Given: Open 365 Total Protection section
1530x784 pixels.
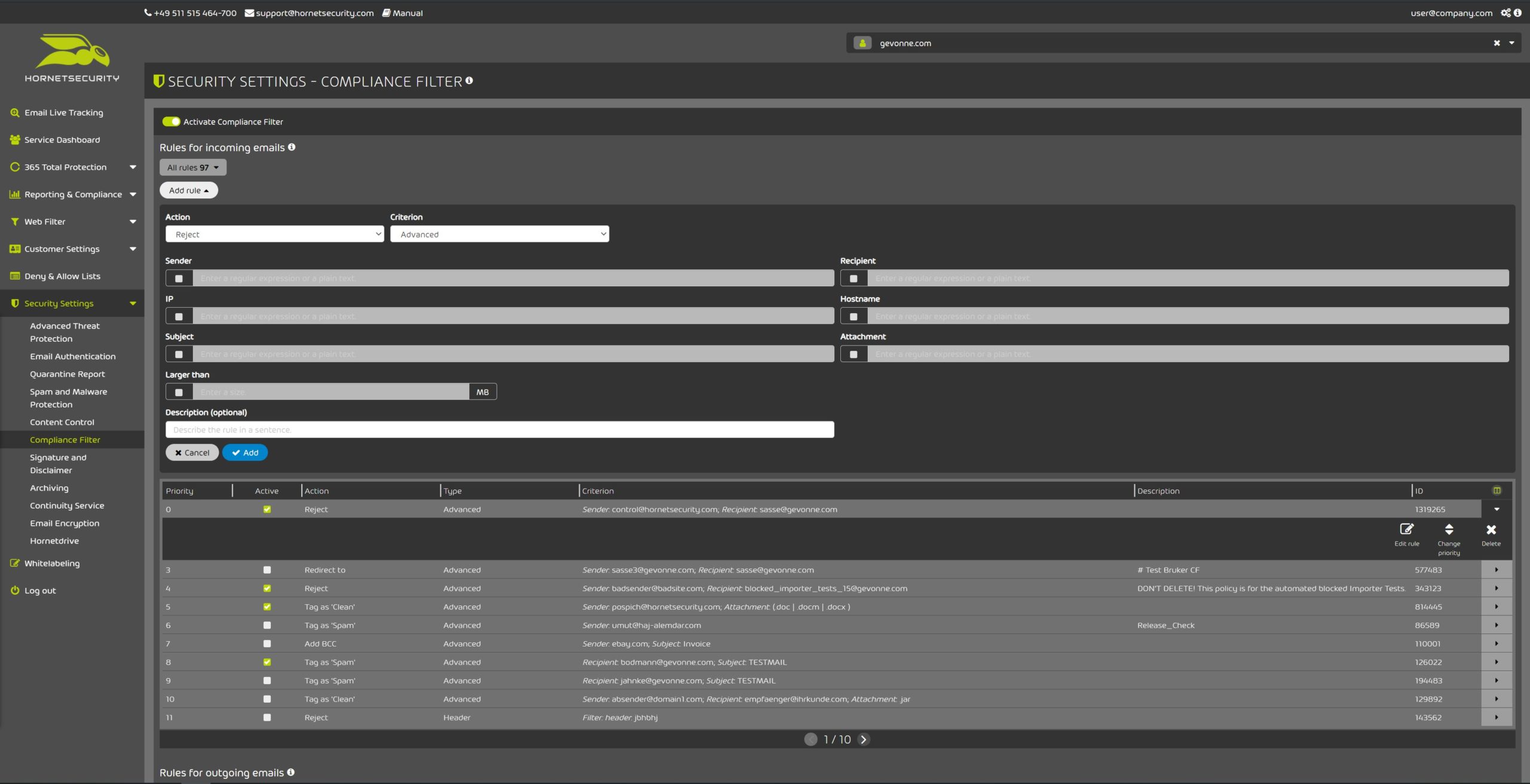Looking at the screenshot, I should pyautogui.click(x=65, y=167).
